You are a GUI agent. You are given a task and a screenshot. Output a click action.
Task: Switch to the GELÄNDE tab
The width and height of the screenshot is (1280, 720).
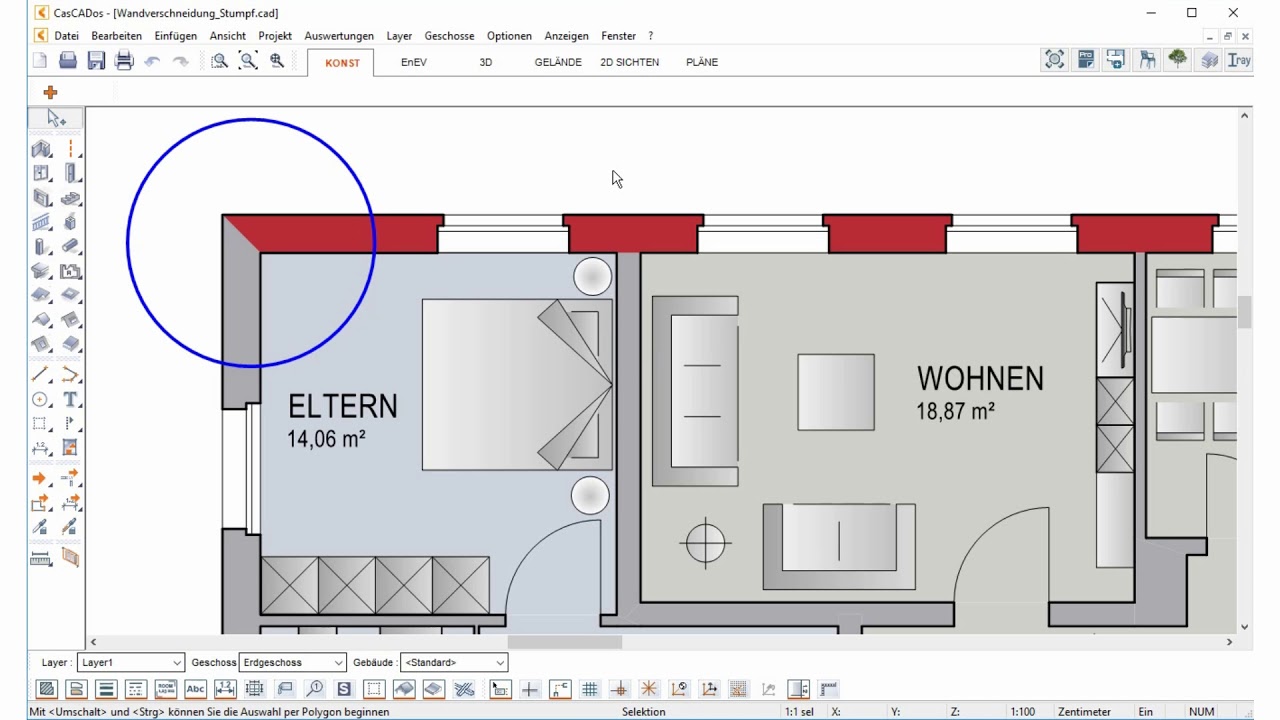pyautogui.click(x=558, y=62)
